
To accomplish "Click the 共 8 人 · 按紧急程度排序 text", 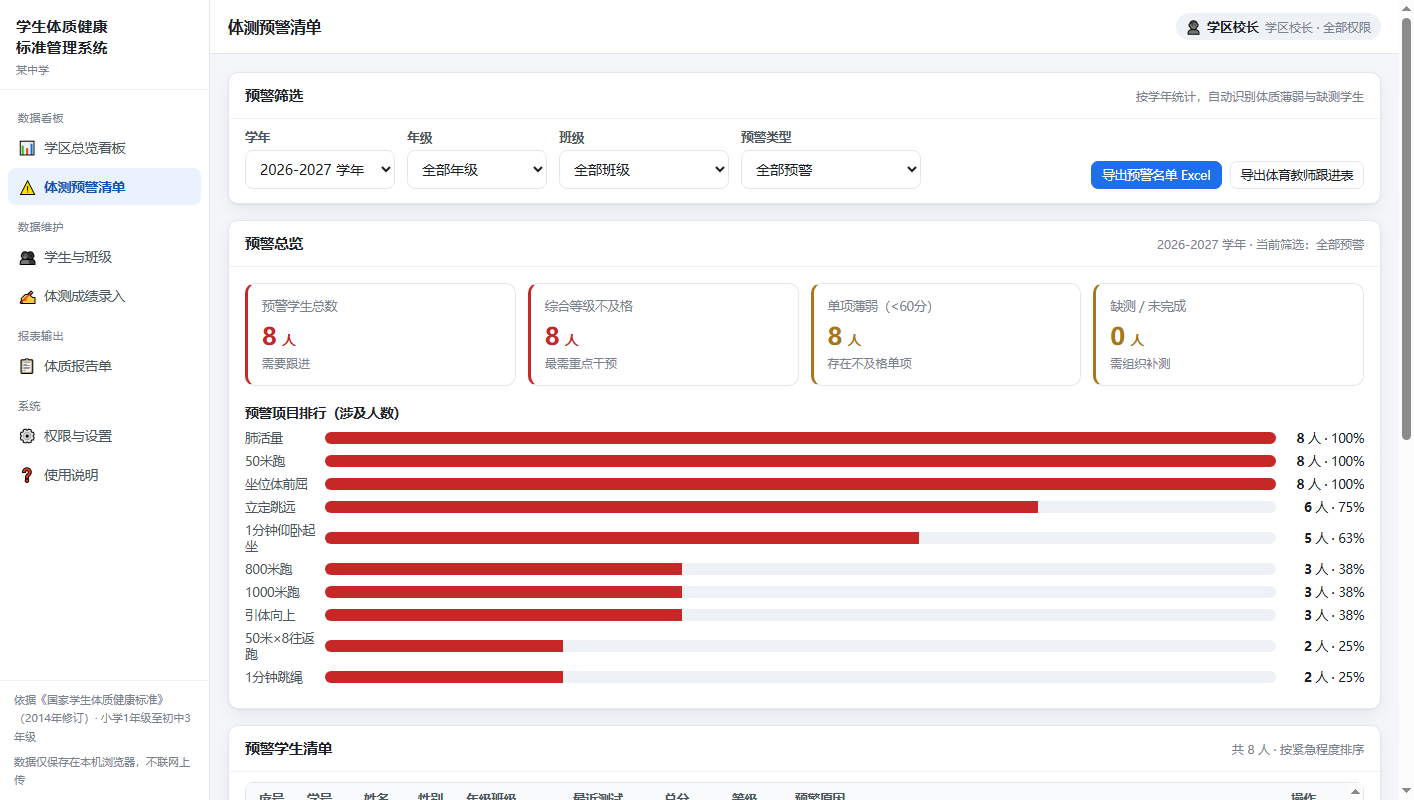I will (1298, 749).
